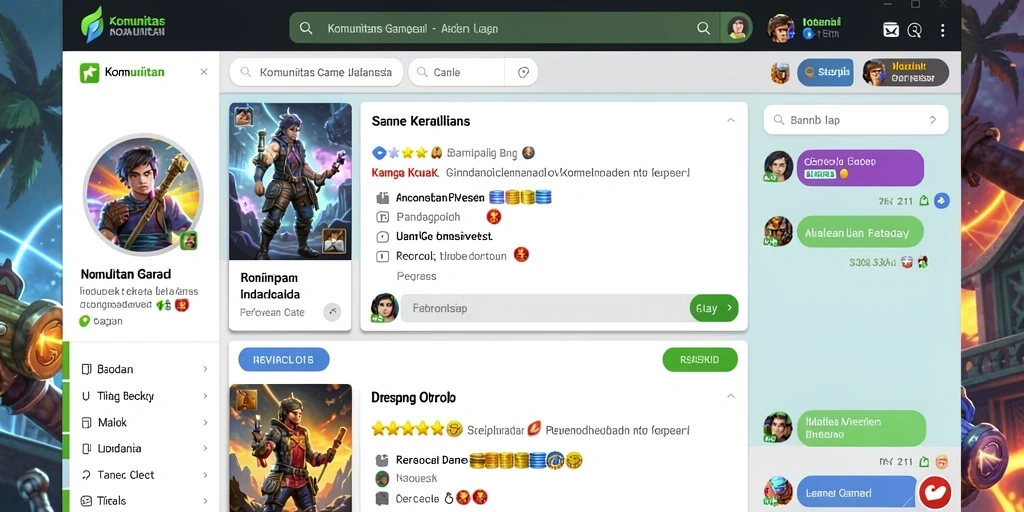Image resolution: width=1024 pixels, height=512 pixels.
Task: Click the small badge on profile avatar
Action: 189,240
